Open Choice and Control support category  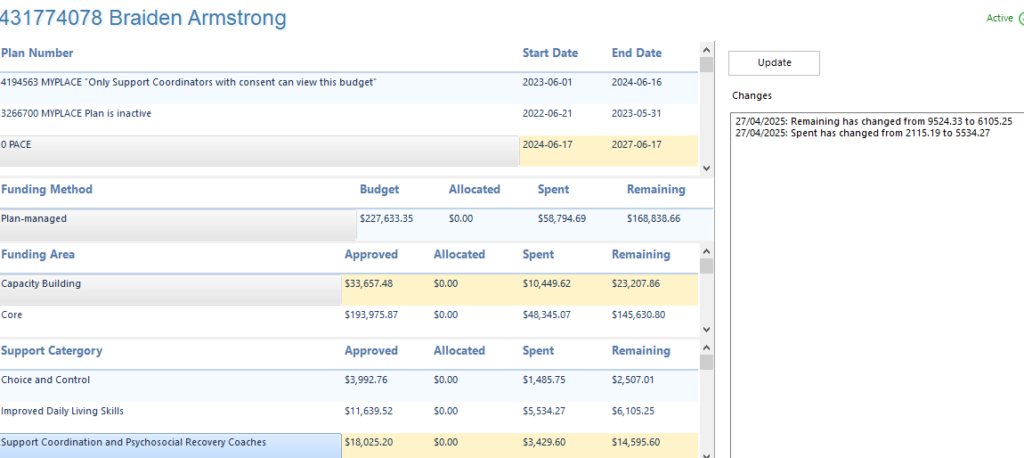point(45,380)
